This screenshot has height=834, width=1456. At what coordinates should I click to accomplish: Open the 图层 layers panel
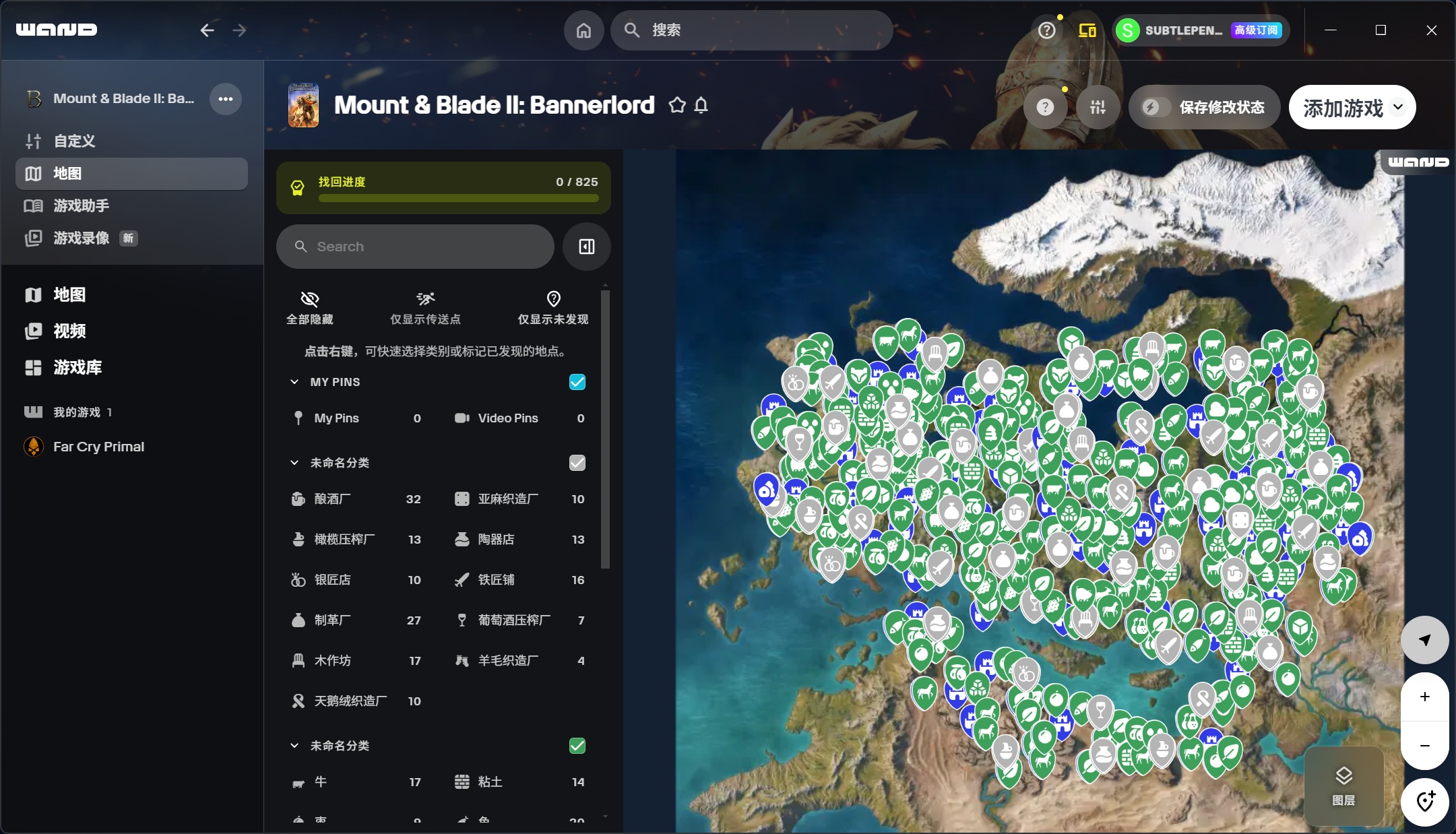(x=1343, y=785)
